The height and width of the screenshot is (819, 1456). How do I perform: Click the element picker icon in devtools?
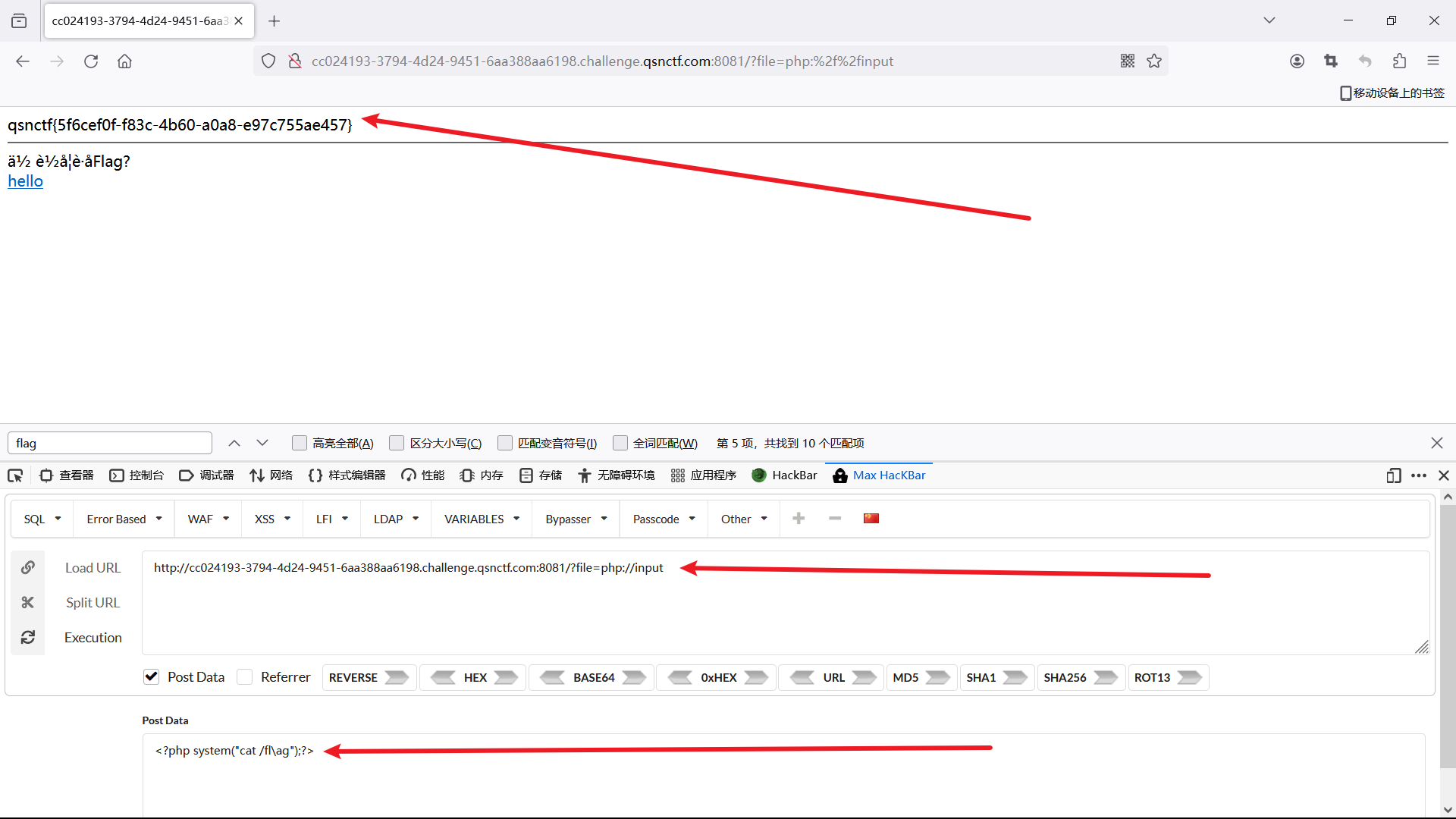(x=15, y=475)
